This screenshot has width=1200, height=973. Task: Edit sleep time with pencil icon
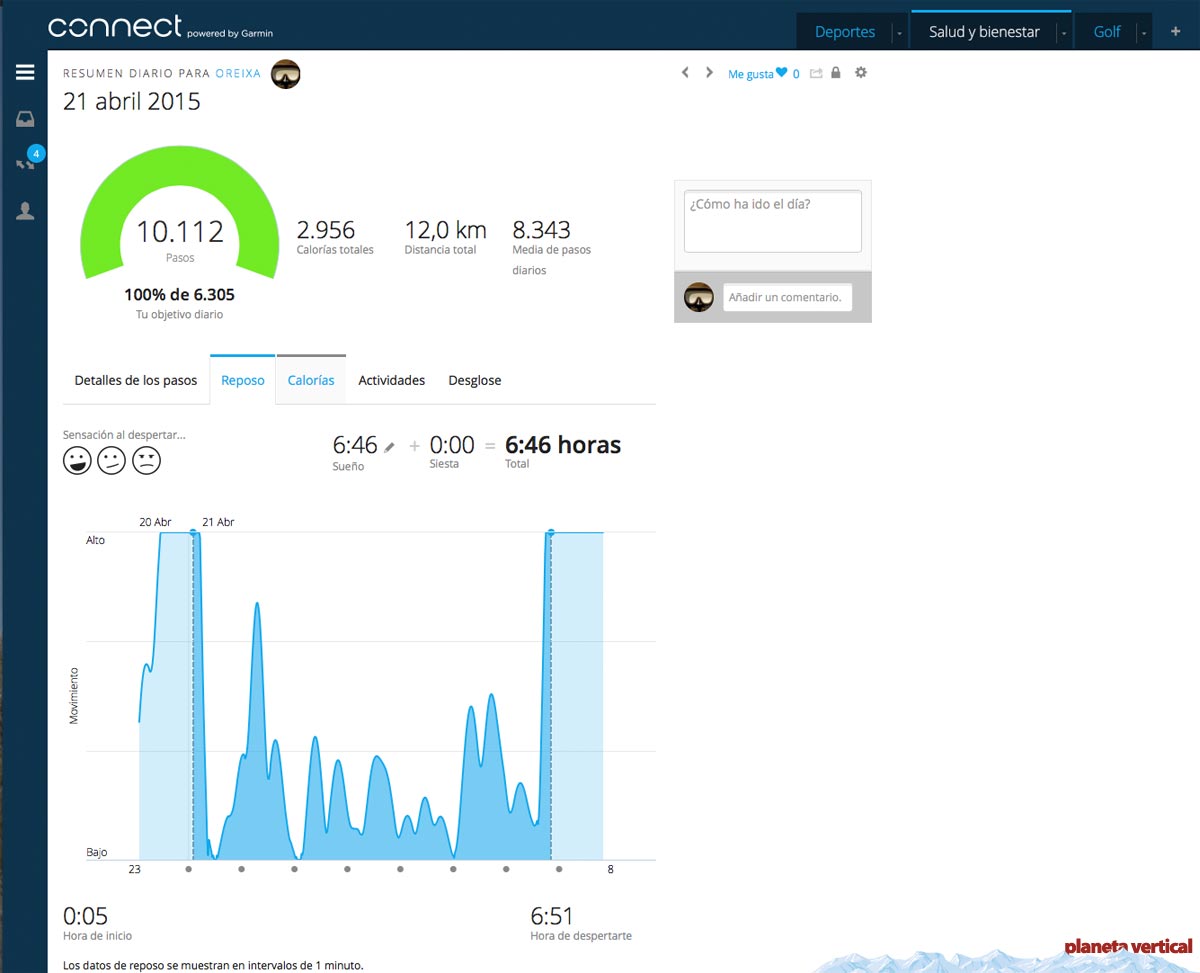389,447
